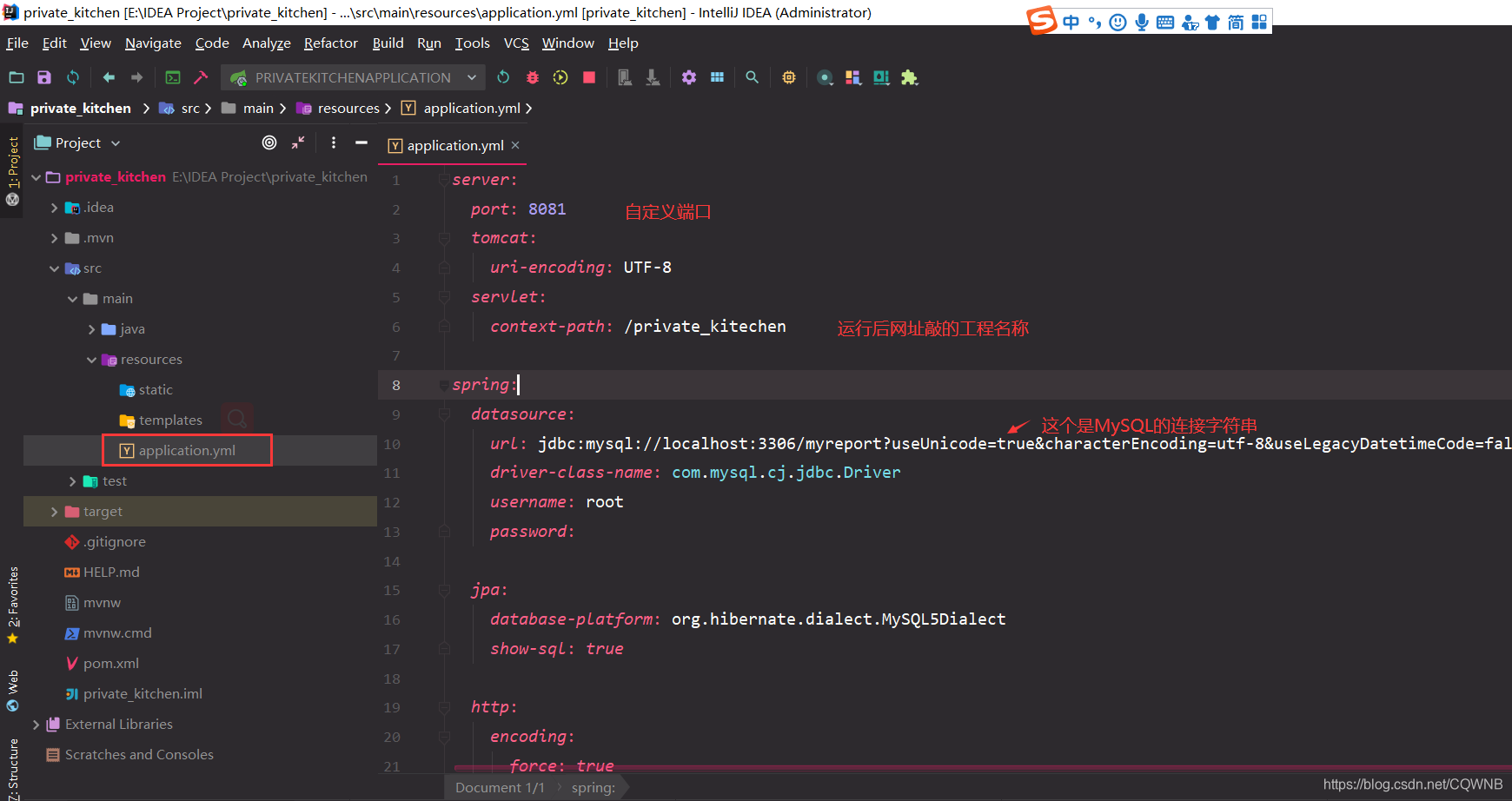
Task: Click the locate target icon in Project panel
Action: point(269,142)
